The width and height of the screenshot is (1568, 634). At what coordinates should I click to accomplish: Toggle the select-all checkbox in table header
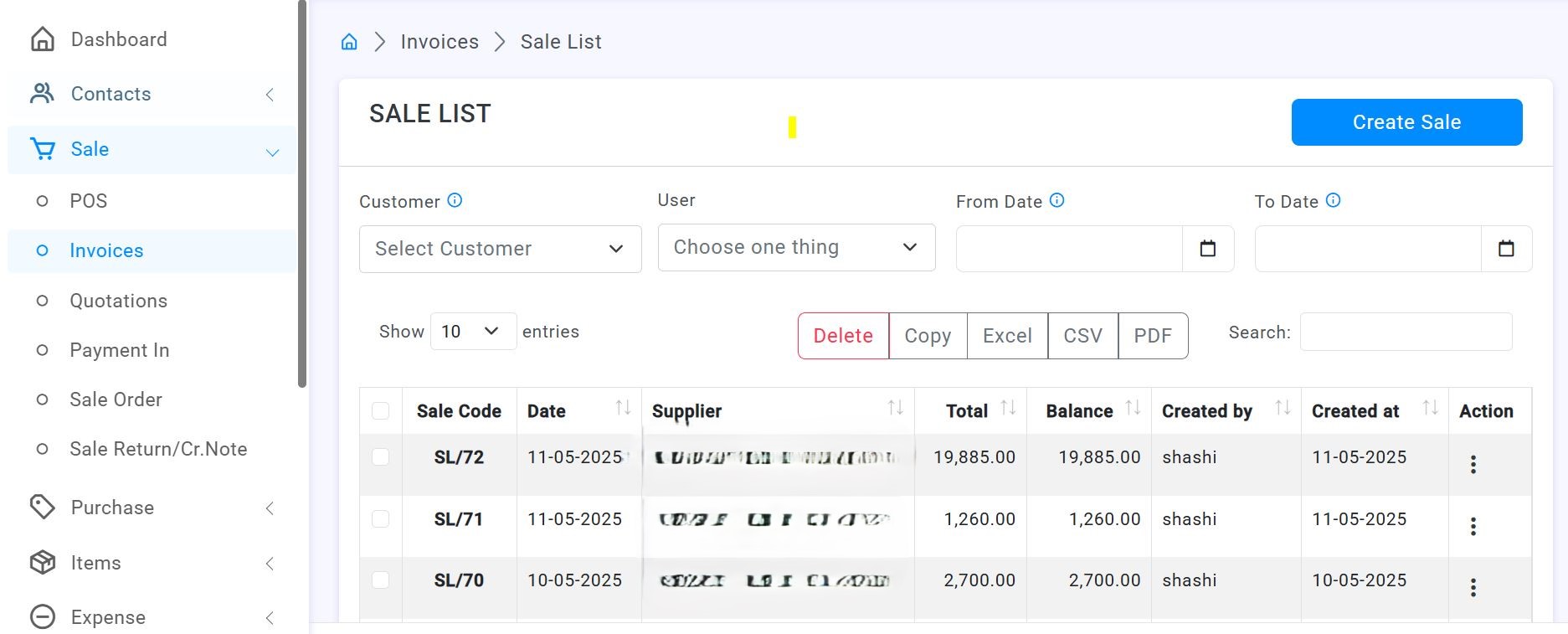coord(380,411)
